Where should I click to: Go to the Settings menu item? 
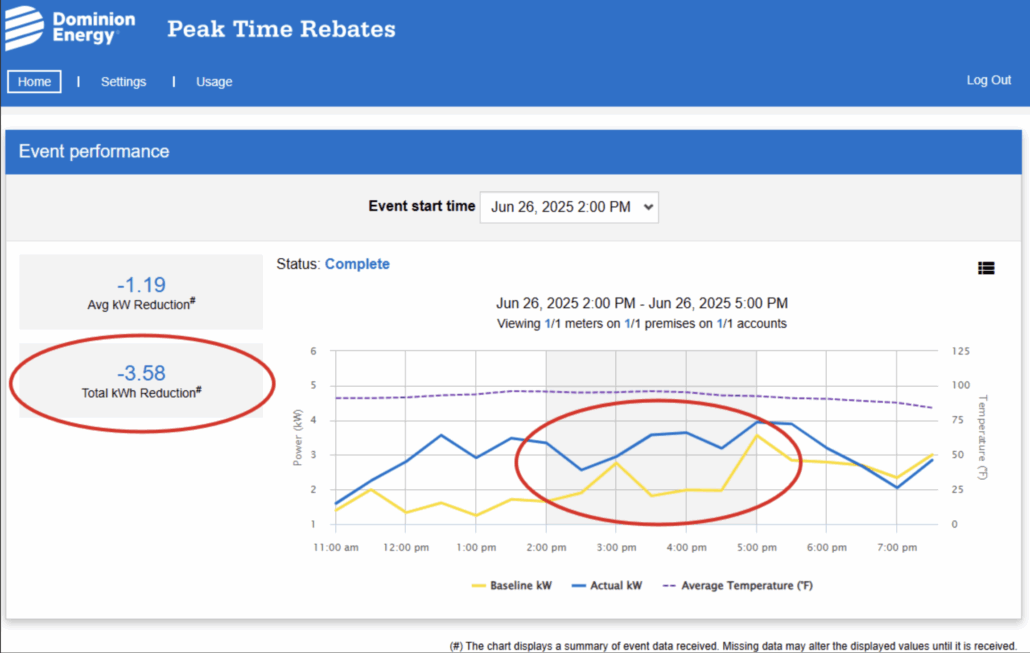tap(123, 81)
